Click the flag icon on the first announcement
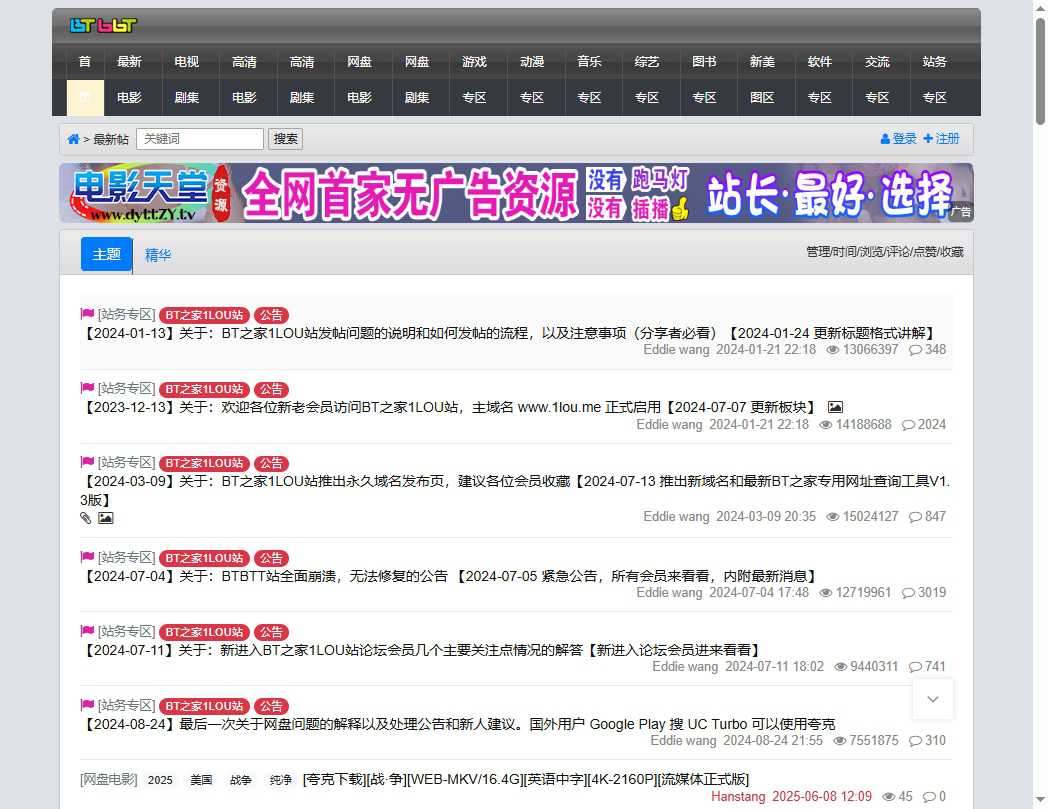1048x809 pixels. pos(87,314)
